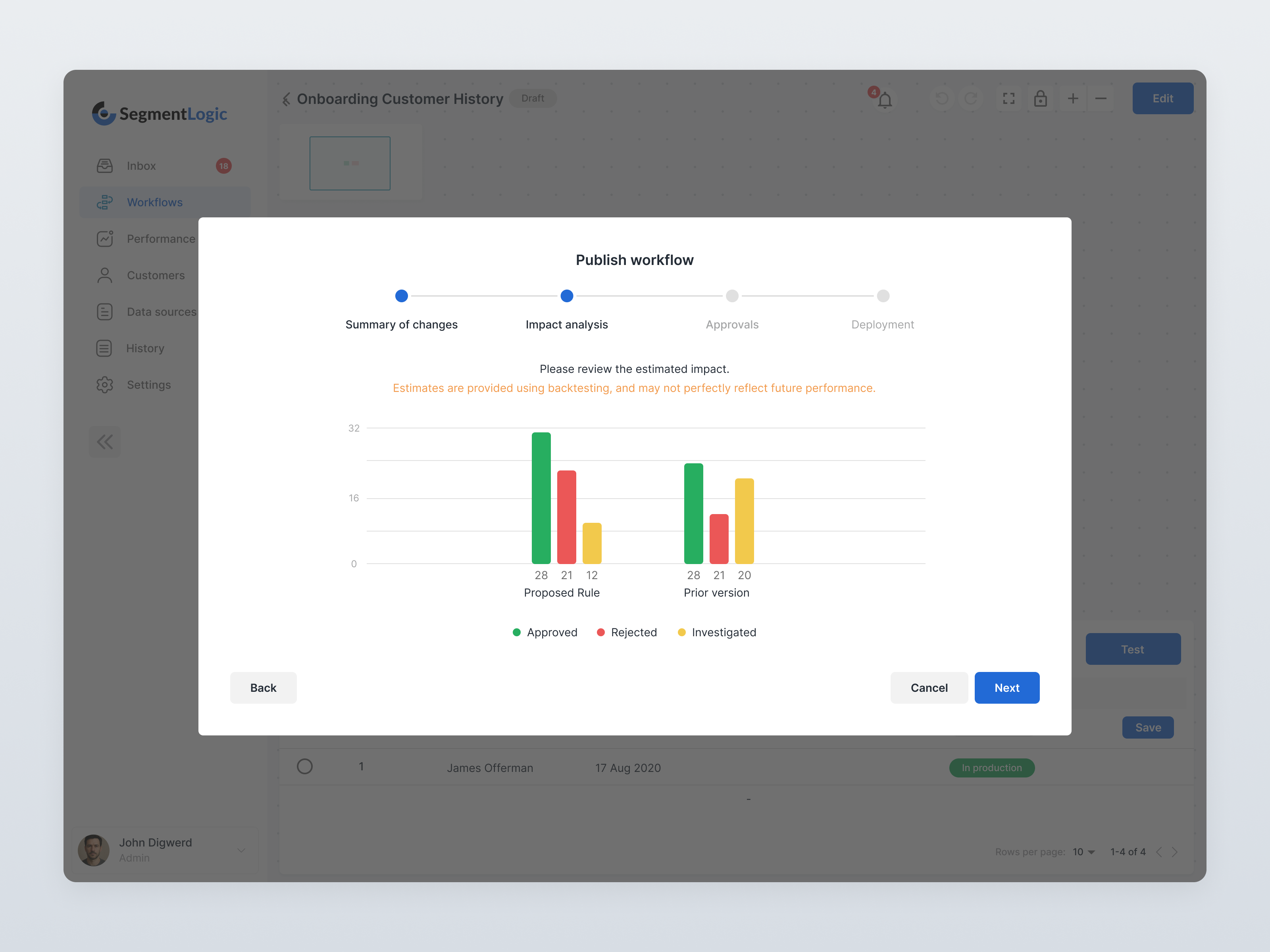Go to previous table page
Image resolution: width=1270 pixels, height=952 pixels.
click(x=1159, y=852)
